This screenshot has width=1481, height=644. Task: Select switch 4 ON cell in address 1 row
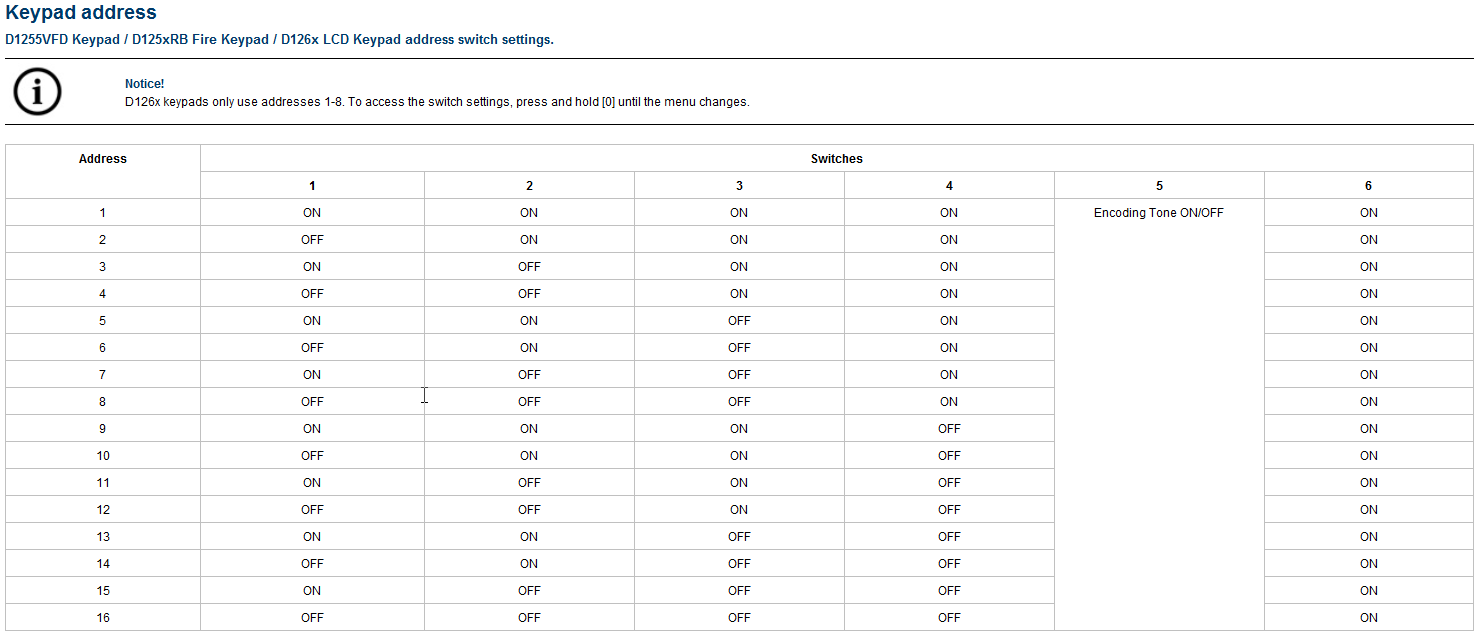pos(949,213)
